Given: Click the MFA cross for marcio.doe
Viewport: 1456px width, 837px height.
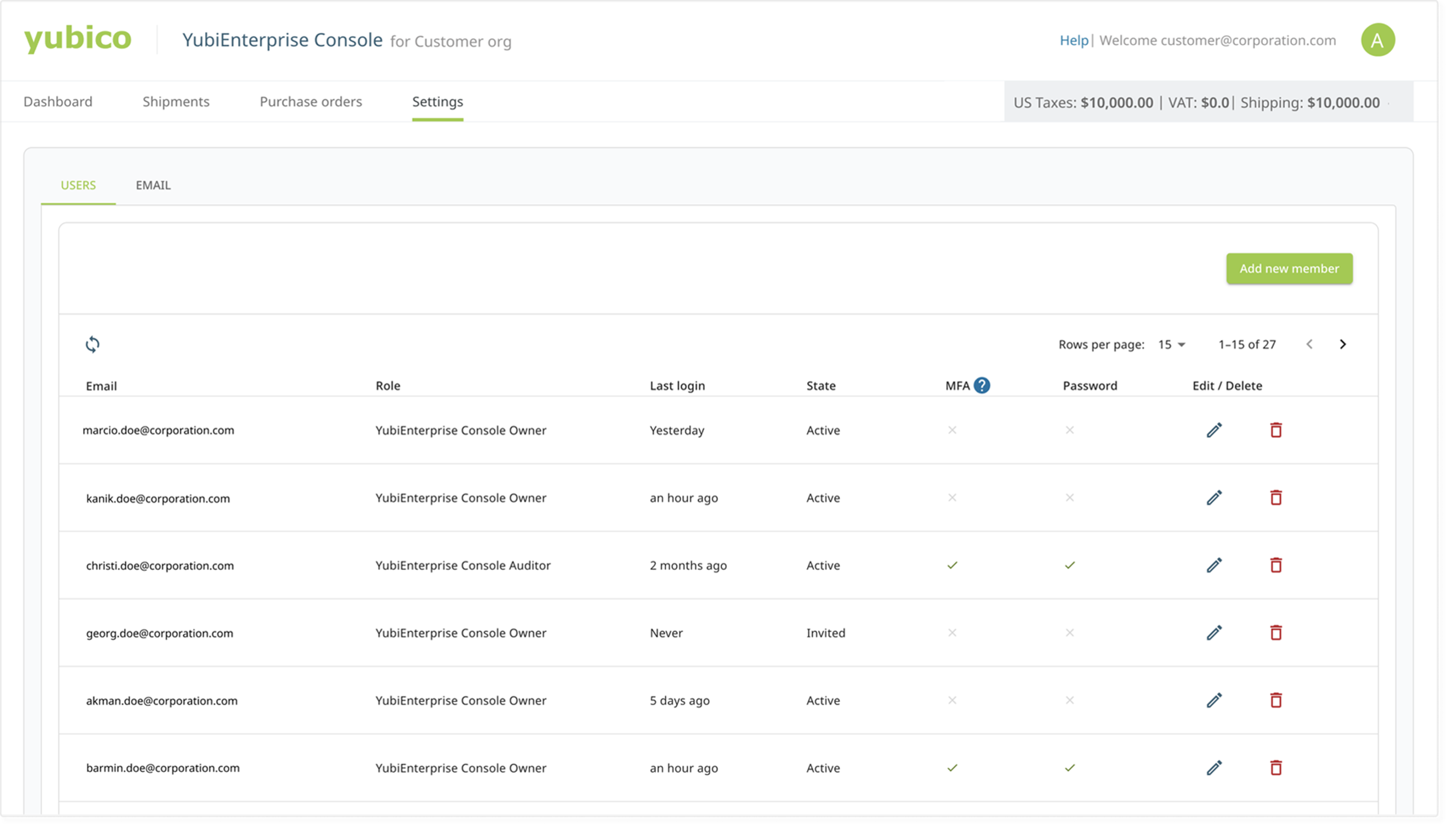Looking at the screenshot, I should pyautogui.click(x=952, y=430).
